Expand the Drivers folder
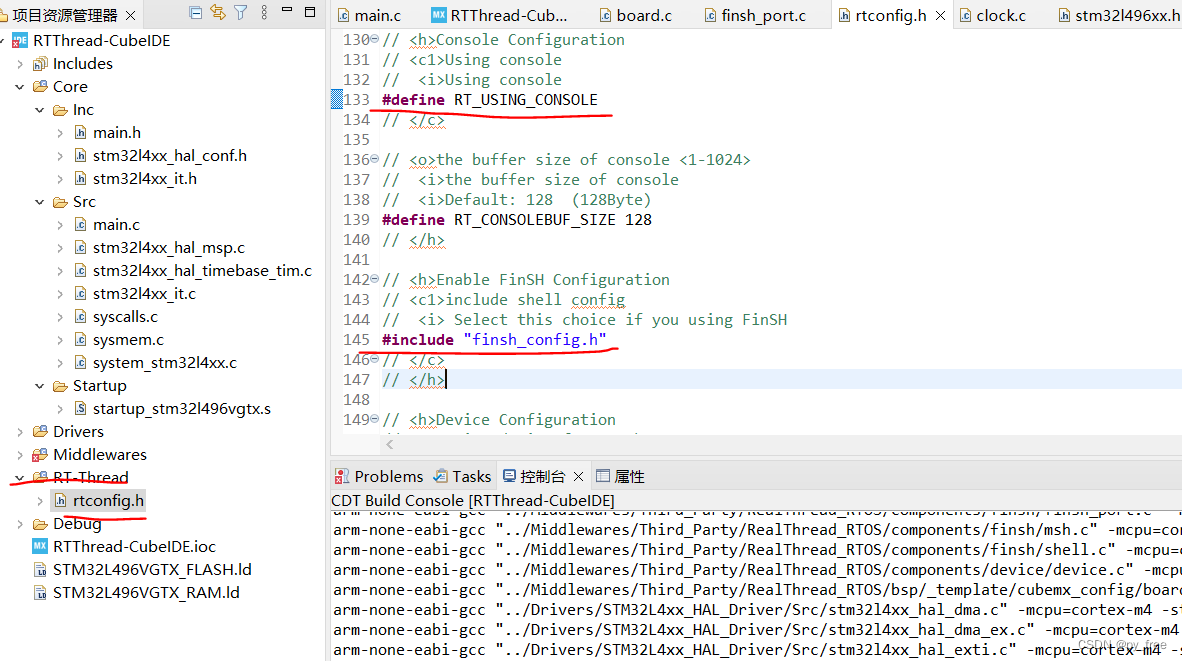The height and width of the screenshot is (661, 1182). (x=20, y=431)
